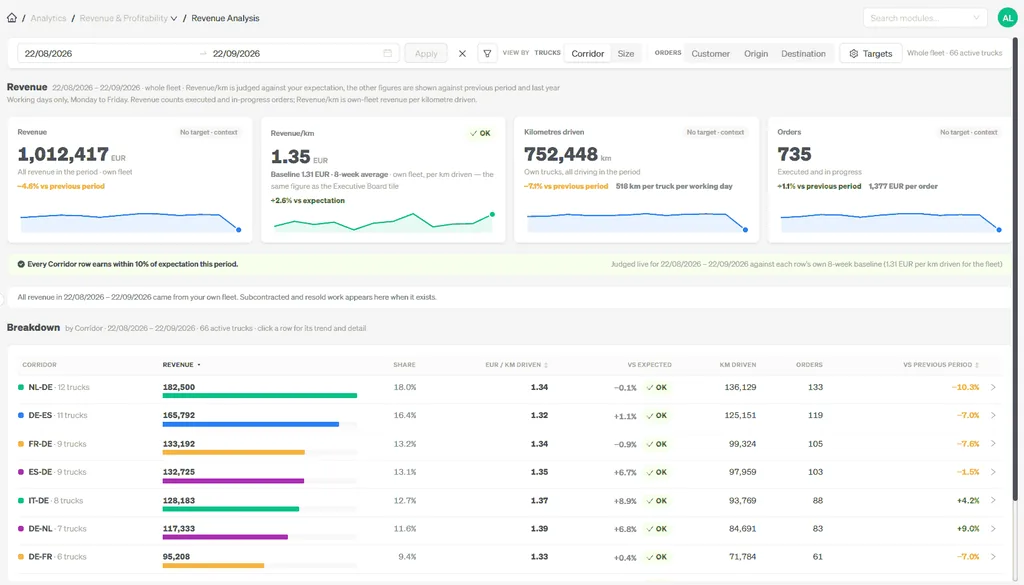The image size is (1024, 585).
Task: Apply the selected date range
Action: pos(426,54)
